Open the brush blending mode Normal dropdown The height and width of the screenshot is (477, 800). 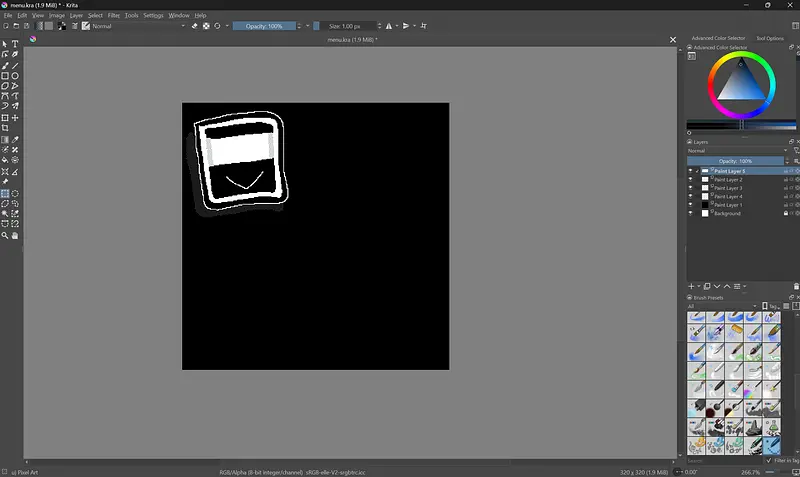coord(140,26)
